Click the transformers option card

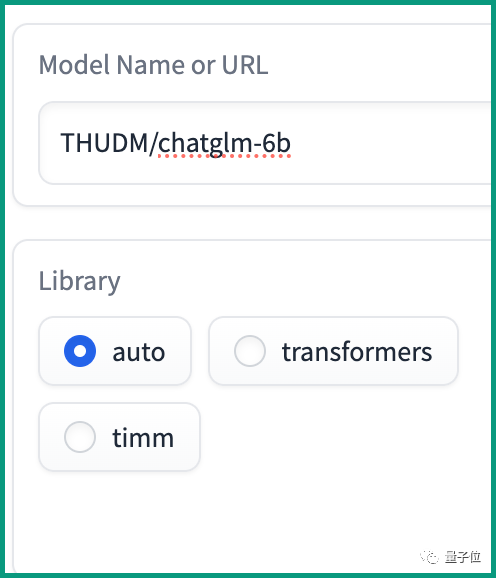333,351
